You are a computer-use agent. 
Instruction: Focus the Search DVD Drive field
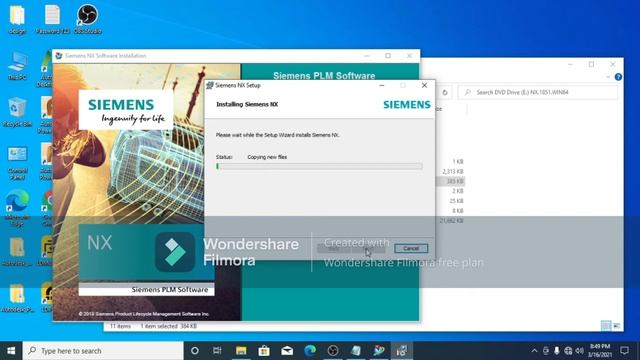(x=538, y=92)
